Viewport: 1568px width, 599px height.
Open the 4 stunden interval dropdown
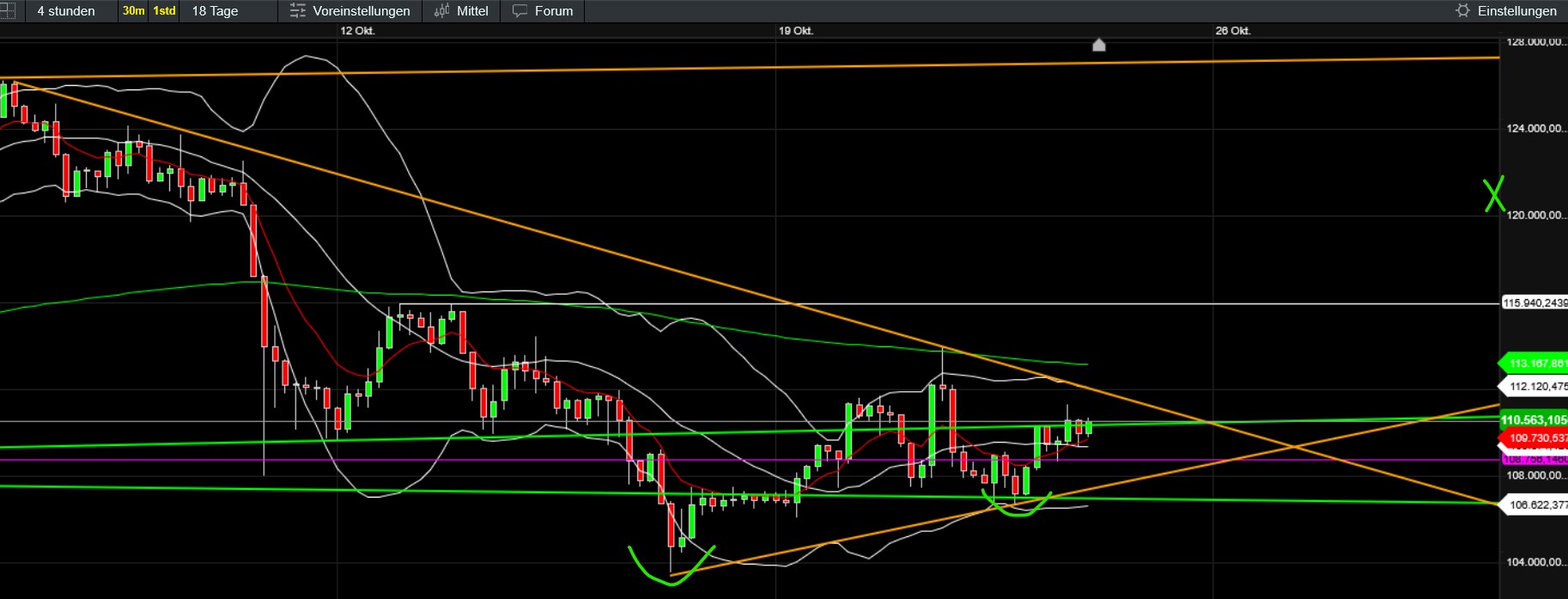pos(66,11)
